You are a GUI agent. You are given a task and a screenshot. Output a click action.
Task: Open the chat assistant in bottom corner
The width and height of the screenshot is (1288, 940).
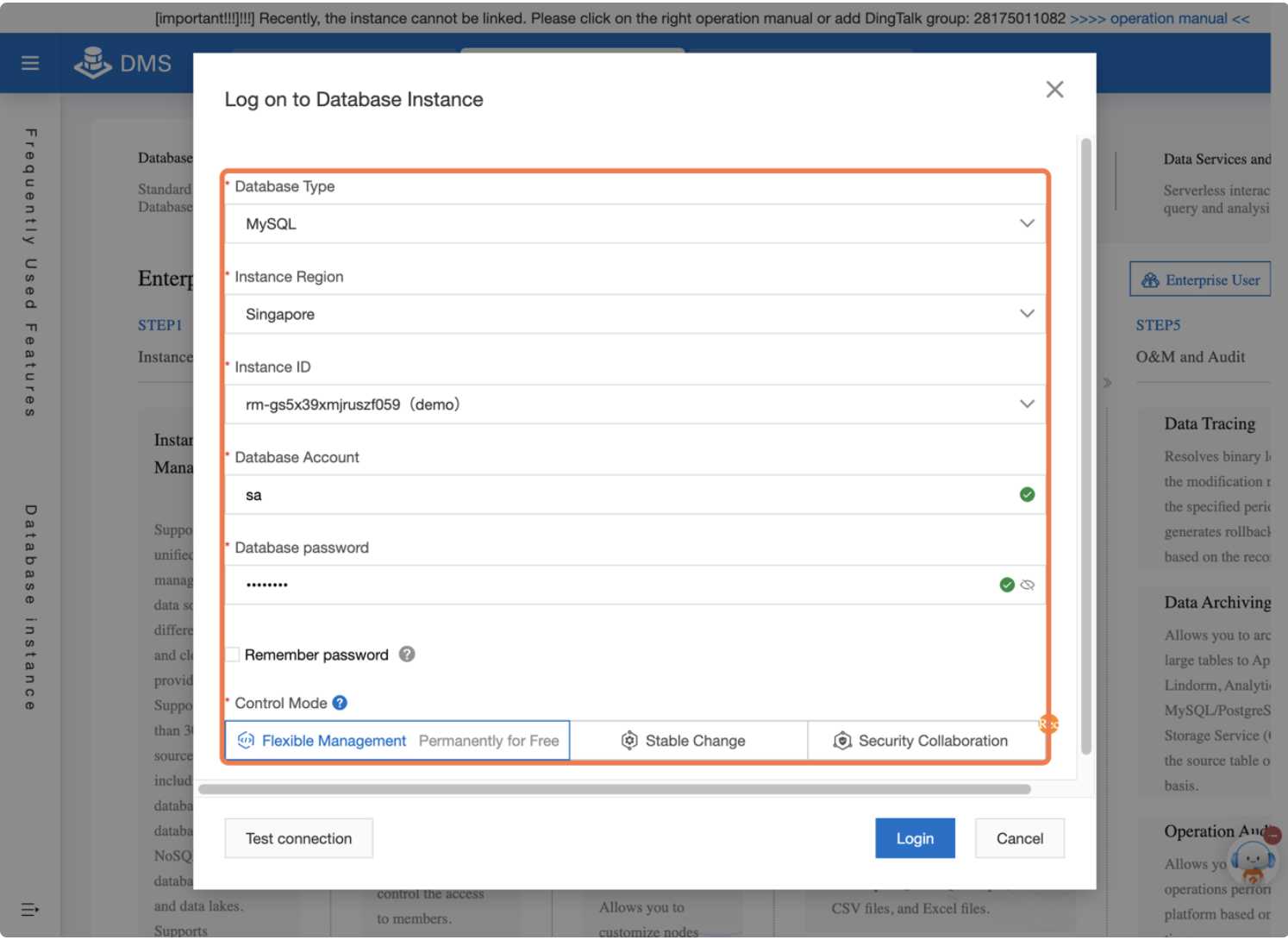pos(1252,861)
